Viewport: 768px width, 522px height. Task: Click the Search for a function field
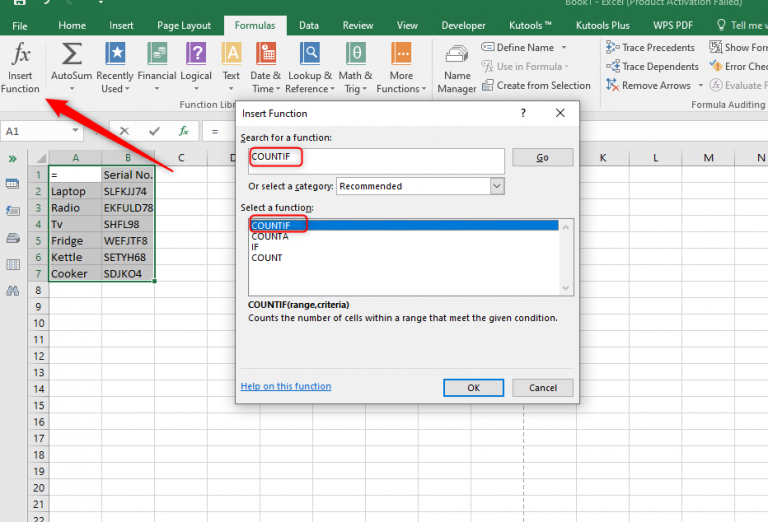pyautogui.click(x=377, y=159)
